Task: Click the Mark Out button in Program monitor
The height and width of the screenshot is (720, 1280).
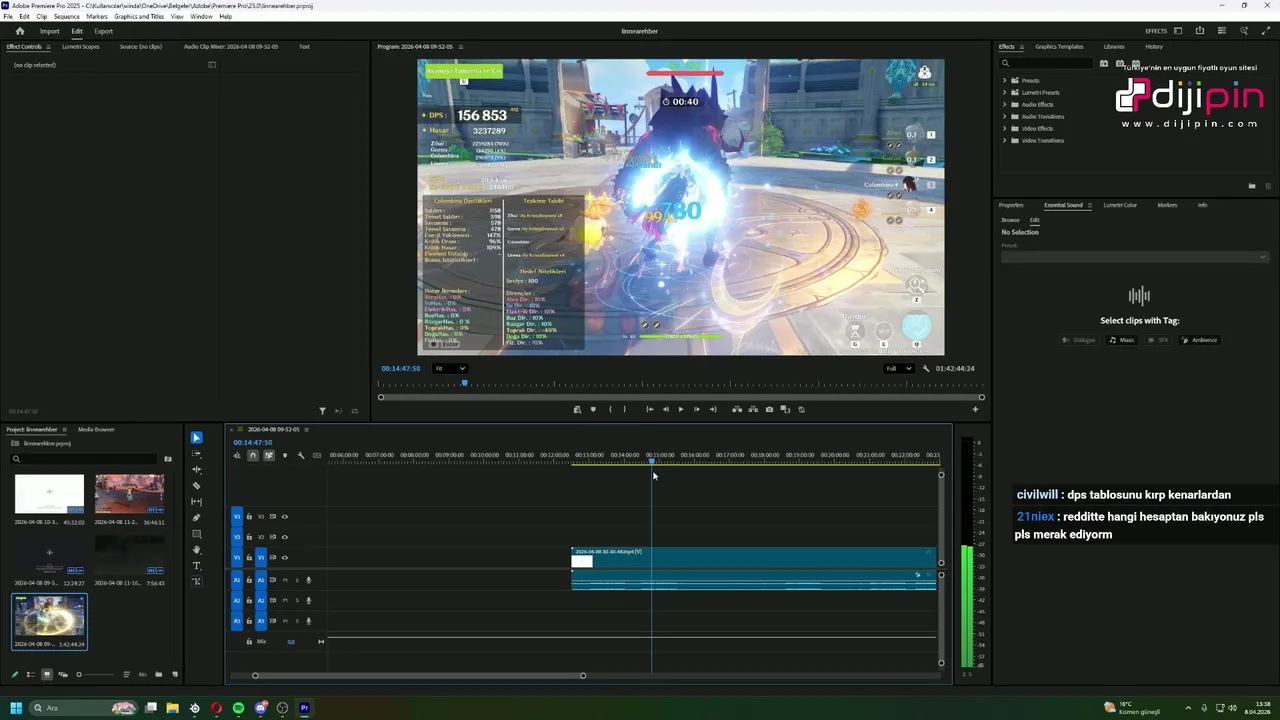Action: pos(625,409)
